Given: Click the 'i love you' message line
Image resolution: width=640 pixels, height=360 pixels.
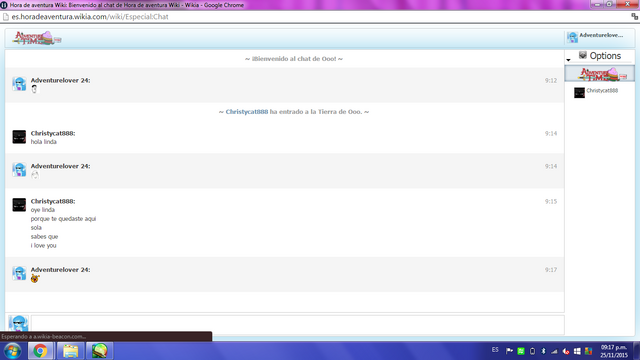Looking at the screenshot, I should [x=43, y=246].
